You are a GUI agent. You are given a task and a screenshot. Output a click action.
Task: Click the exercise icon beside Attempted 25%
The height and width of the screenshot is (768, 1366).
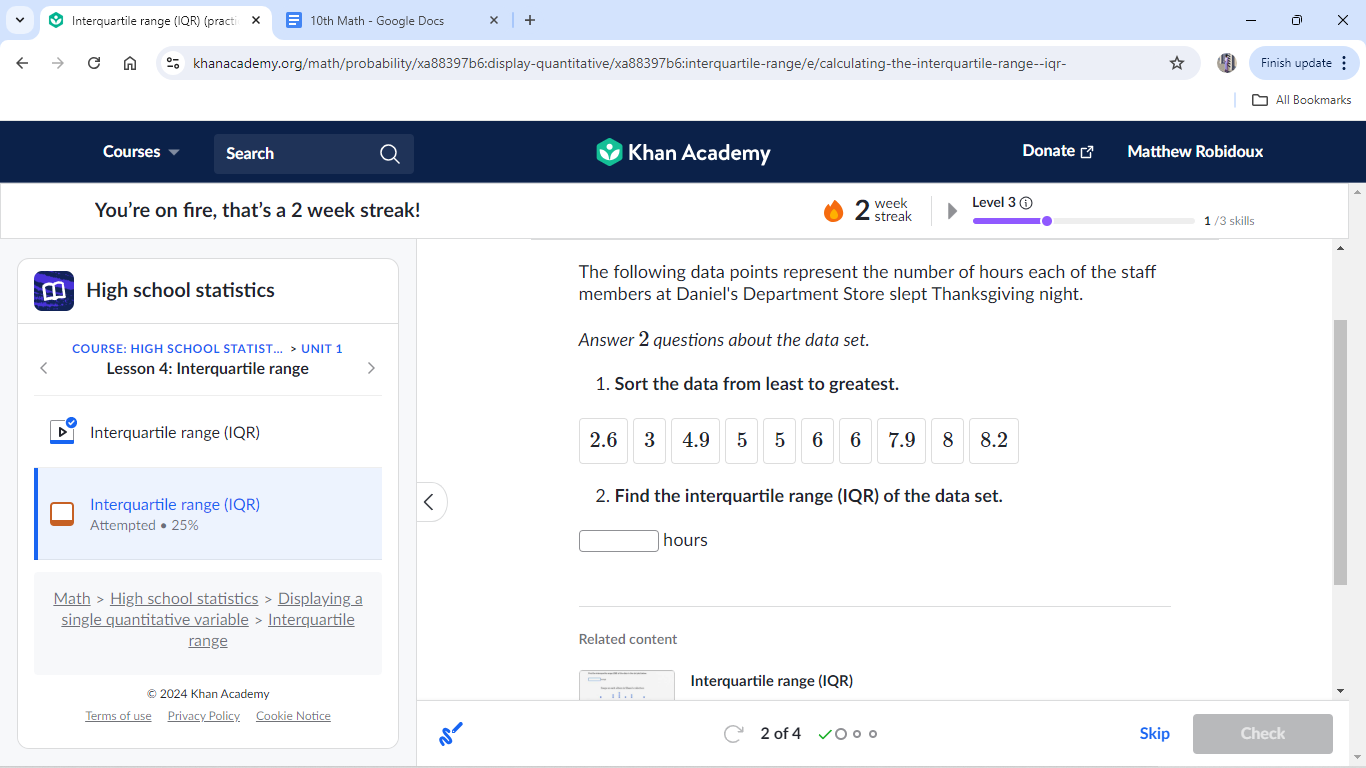[62, 514]
